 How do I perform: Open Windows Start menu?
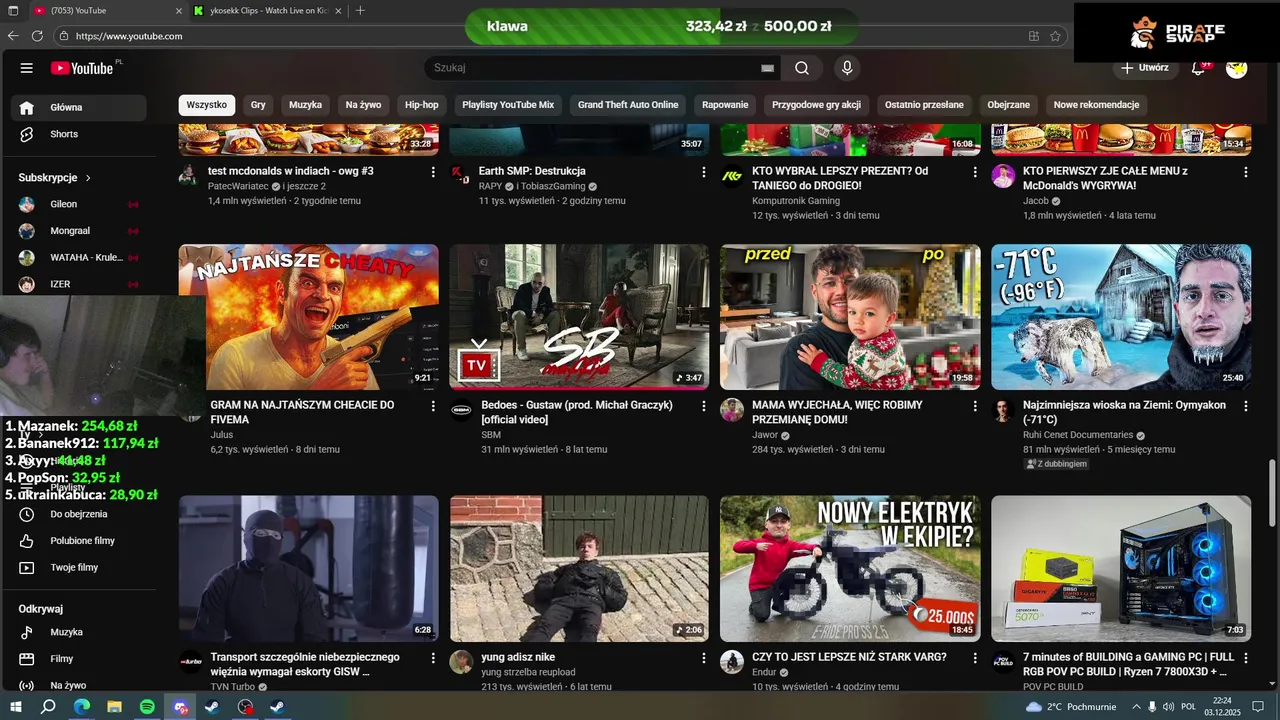[15, 707]
